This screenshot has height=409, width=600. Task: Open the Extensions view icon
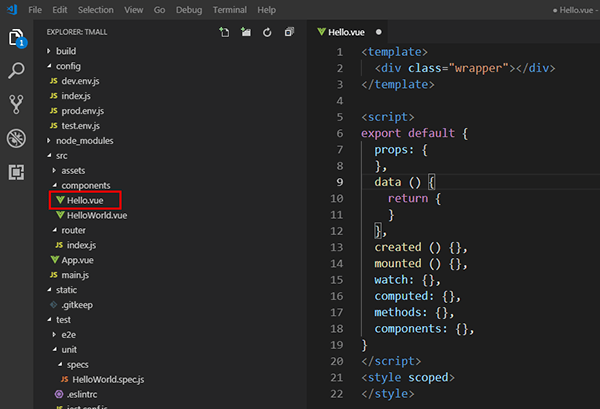[x=16, y=171]
